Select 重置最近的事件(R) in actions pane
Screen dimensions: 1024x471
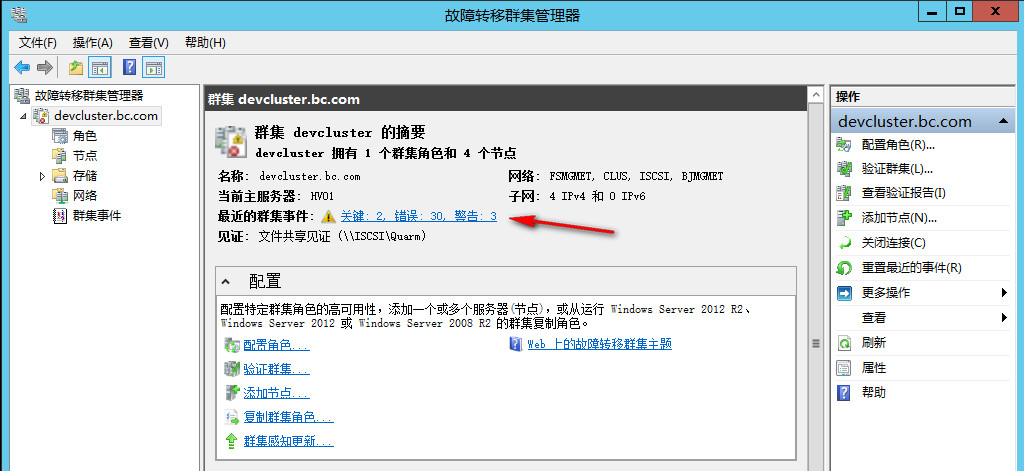pos(912,268)
